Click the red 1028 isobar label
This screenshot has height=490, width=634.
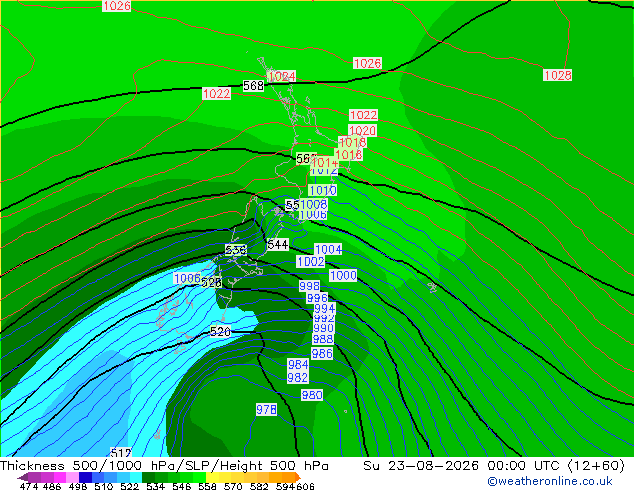click(x=557, y=75)
